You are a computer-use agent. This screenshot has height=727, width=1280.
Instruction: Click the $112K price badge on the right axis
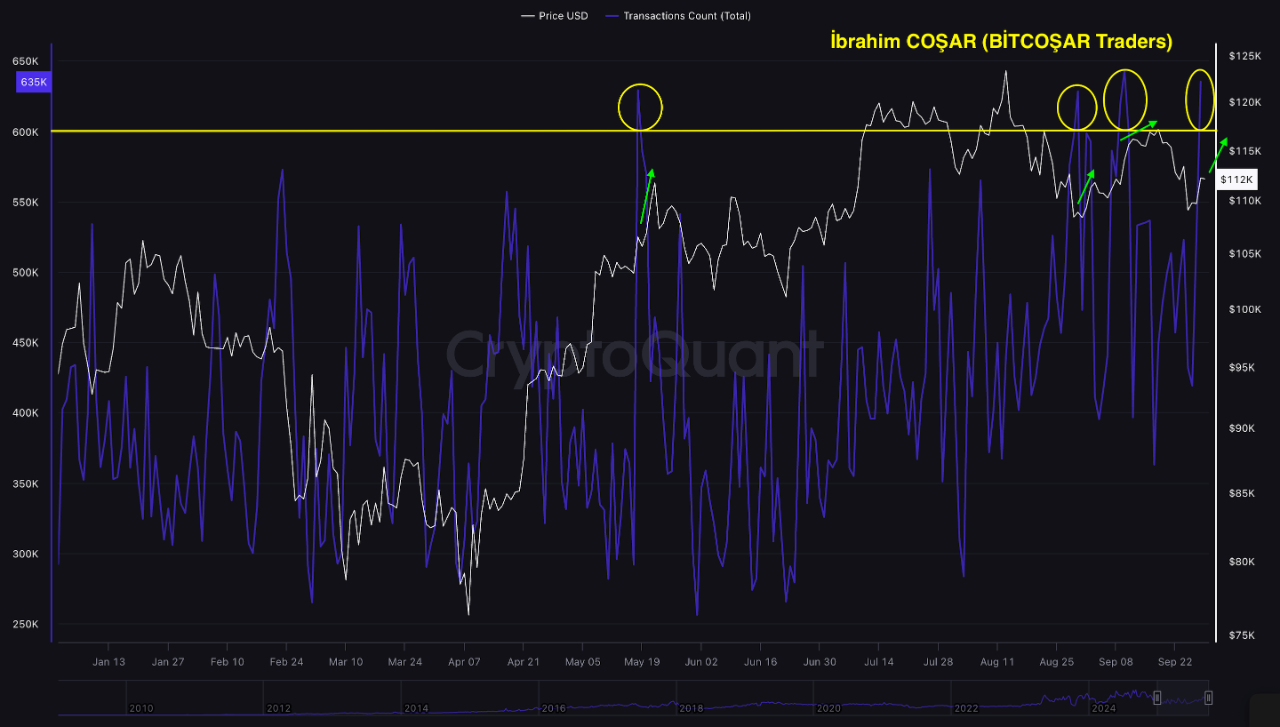(x=1236, y=179)
